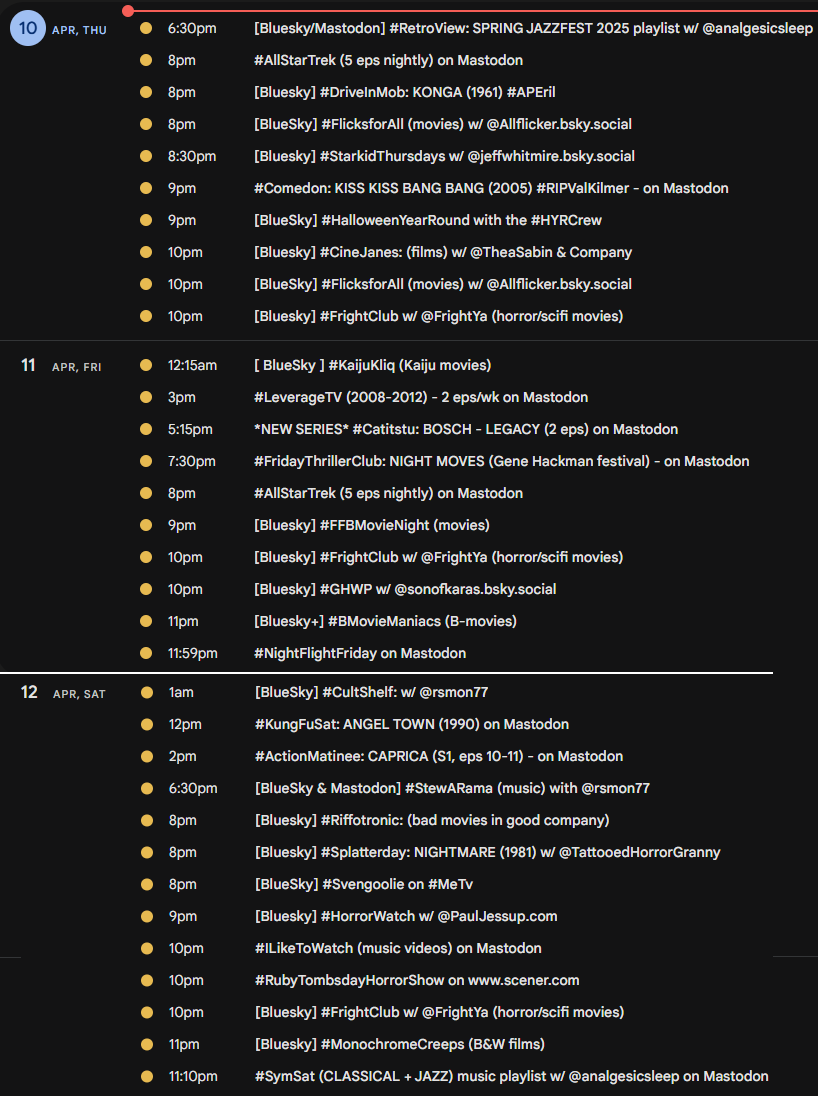The width and height of the screenshot is (818, 1096).
Task: Open #Svengoolie on #MeTv event
Action: point(364,885)
